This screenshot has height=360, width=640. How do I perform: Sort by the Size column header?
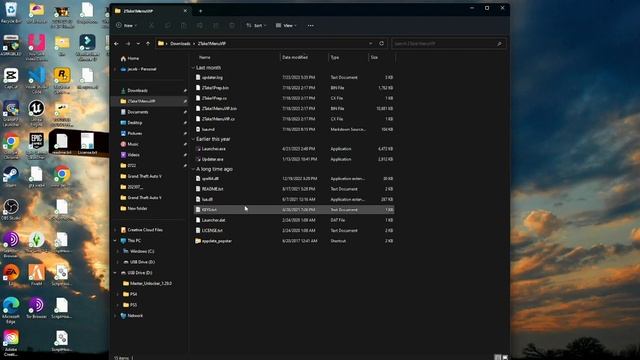(x=374, y=58)
